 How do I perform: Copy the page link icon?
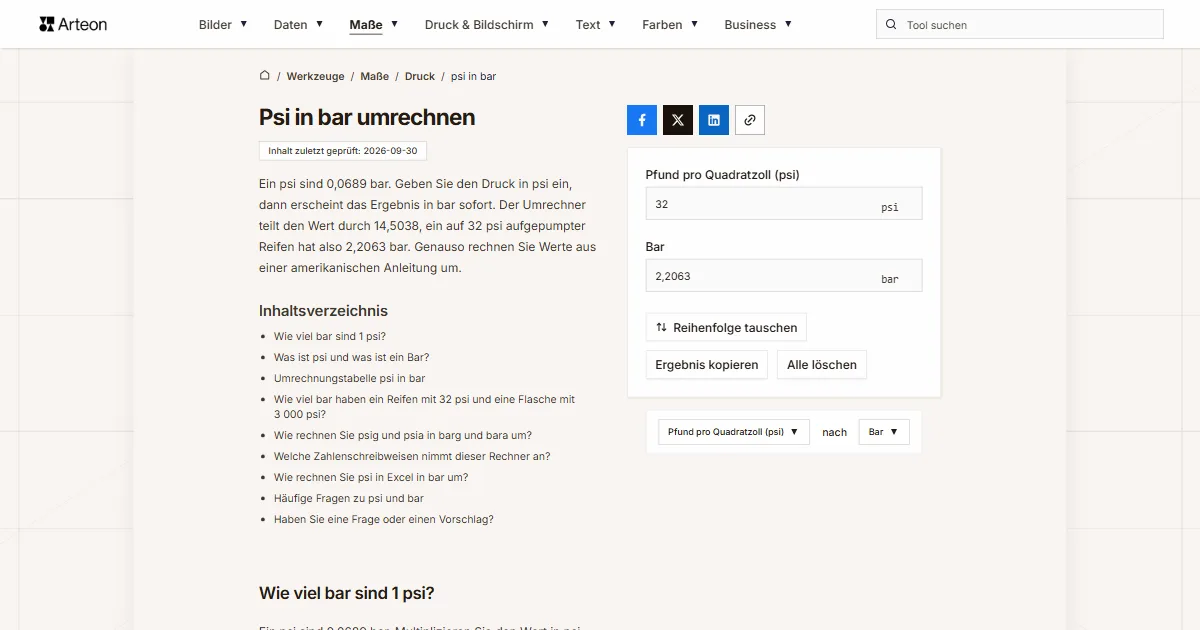point(750,120)
